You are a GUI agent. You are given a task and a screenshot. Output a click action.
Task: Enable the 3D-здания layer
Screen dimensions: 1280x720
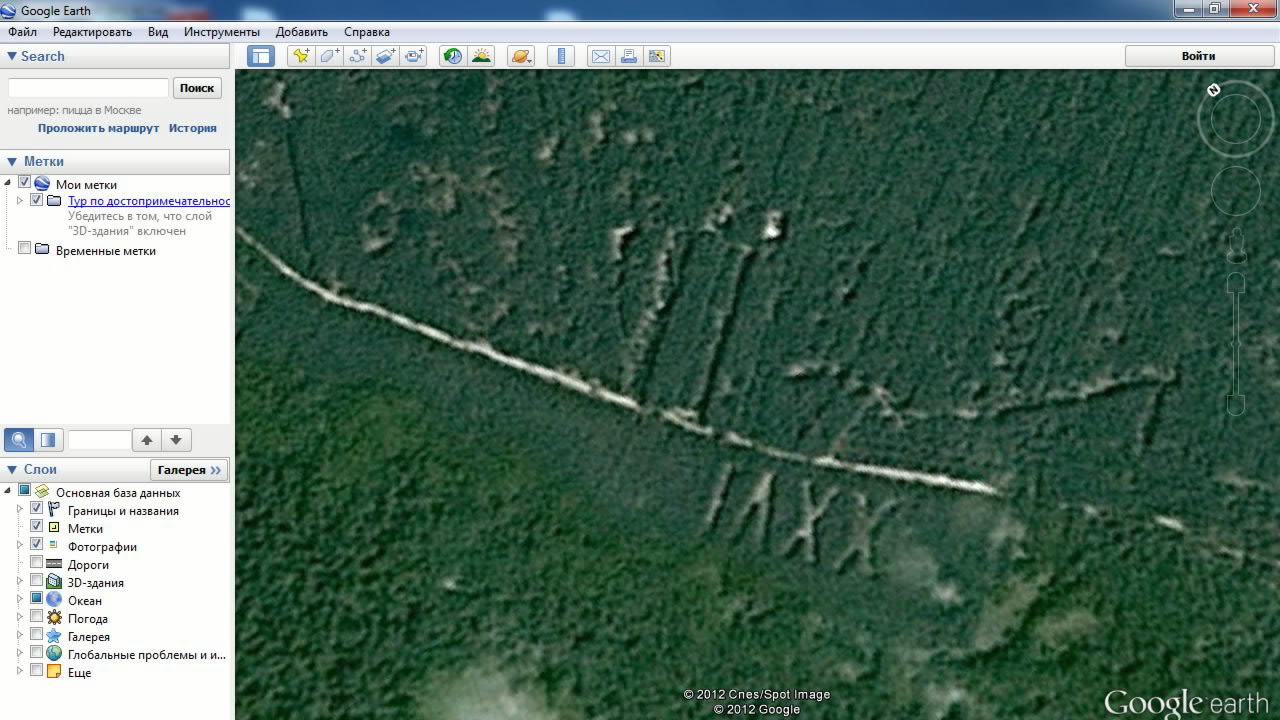pos(37,581)
